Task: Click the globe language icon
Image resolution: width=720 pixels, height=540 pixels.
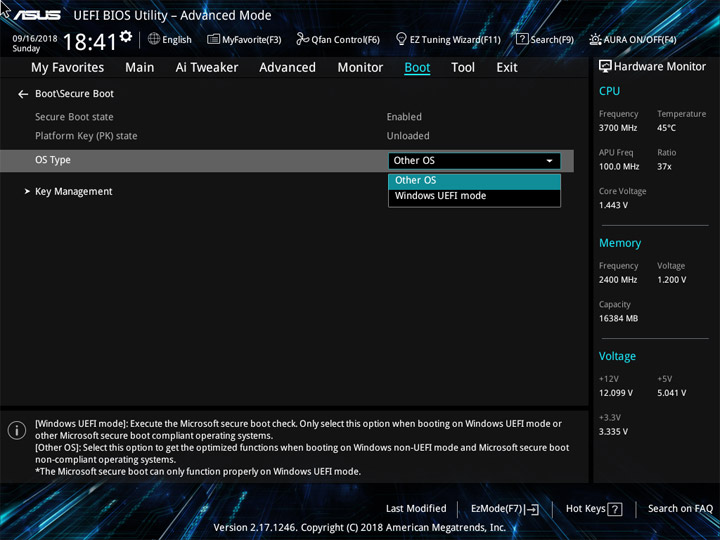Action: [x=154, y=39]
